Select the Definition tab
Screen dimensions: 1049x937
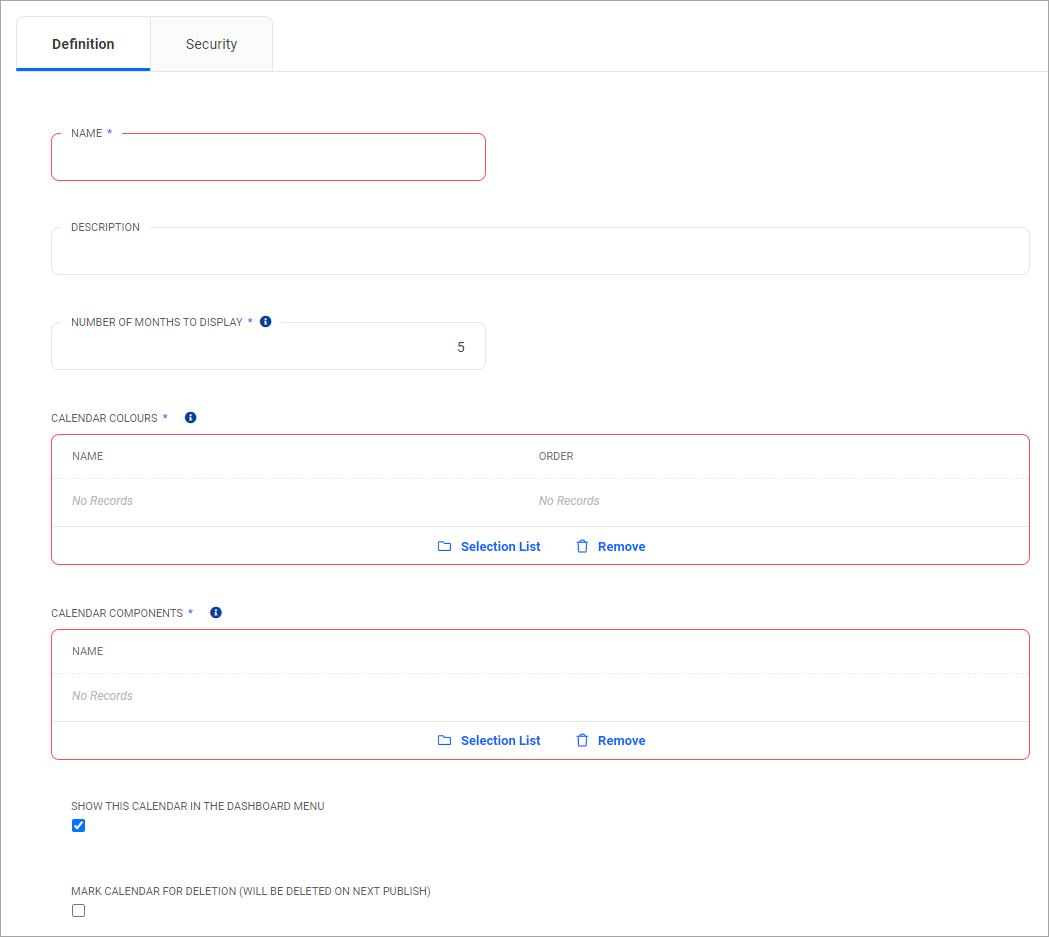(83, 43)
